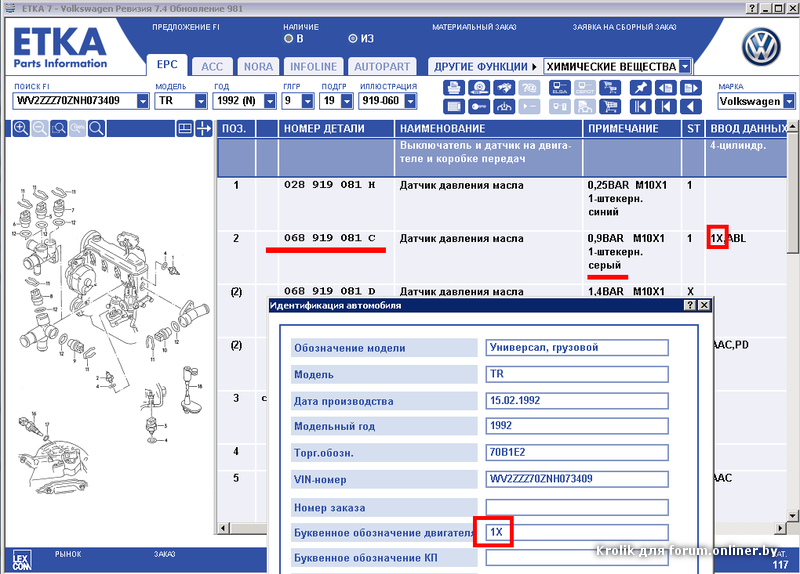Switch to the EPC tab
The height and width of the screenshot is (574, 800).
167,65
